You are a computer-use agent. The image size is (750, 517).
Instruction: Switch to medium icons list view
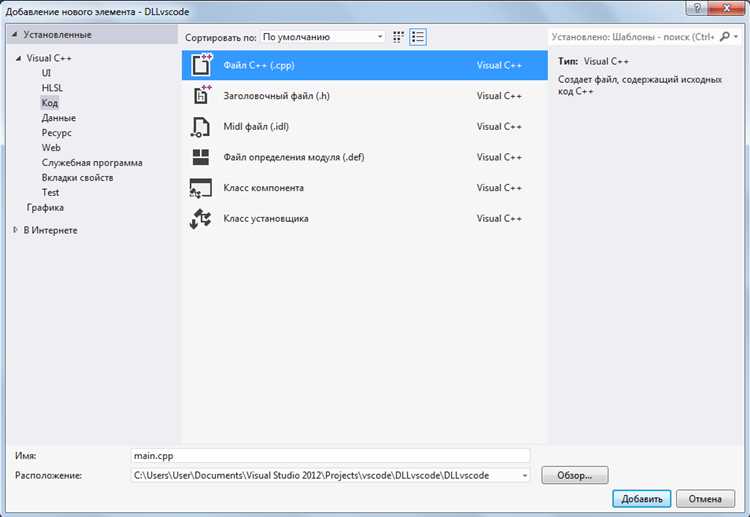click(418, 37)
